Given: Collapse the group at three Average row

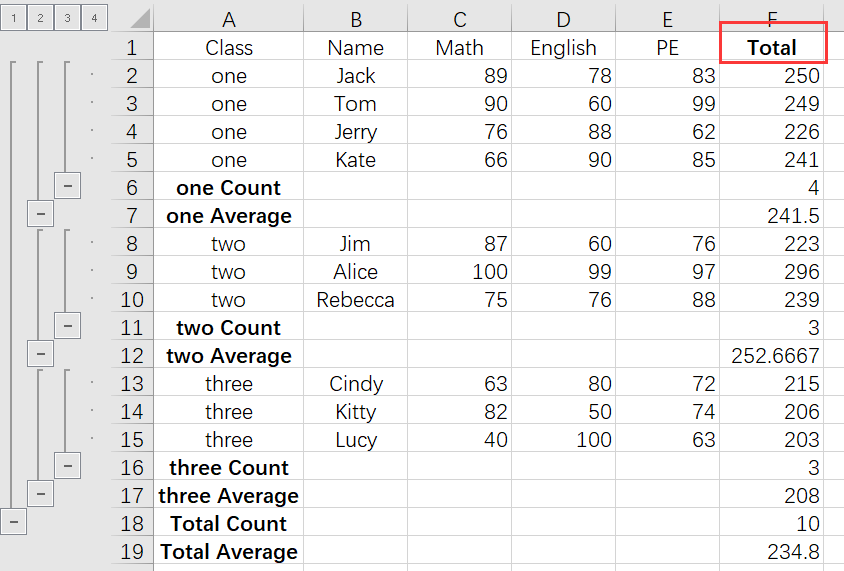Looking at the screenshot, I should [40, 494].
